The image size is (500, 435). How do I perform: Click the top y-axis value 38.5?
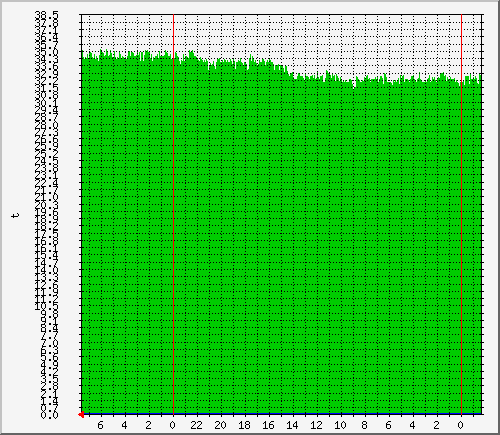(x=46, y=15)
